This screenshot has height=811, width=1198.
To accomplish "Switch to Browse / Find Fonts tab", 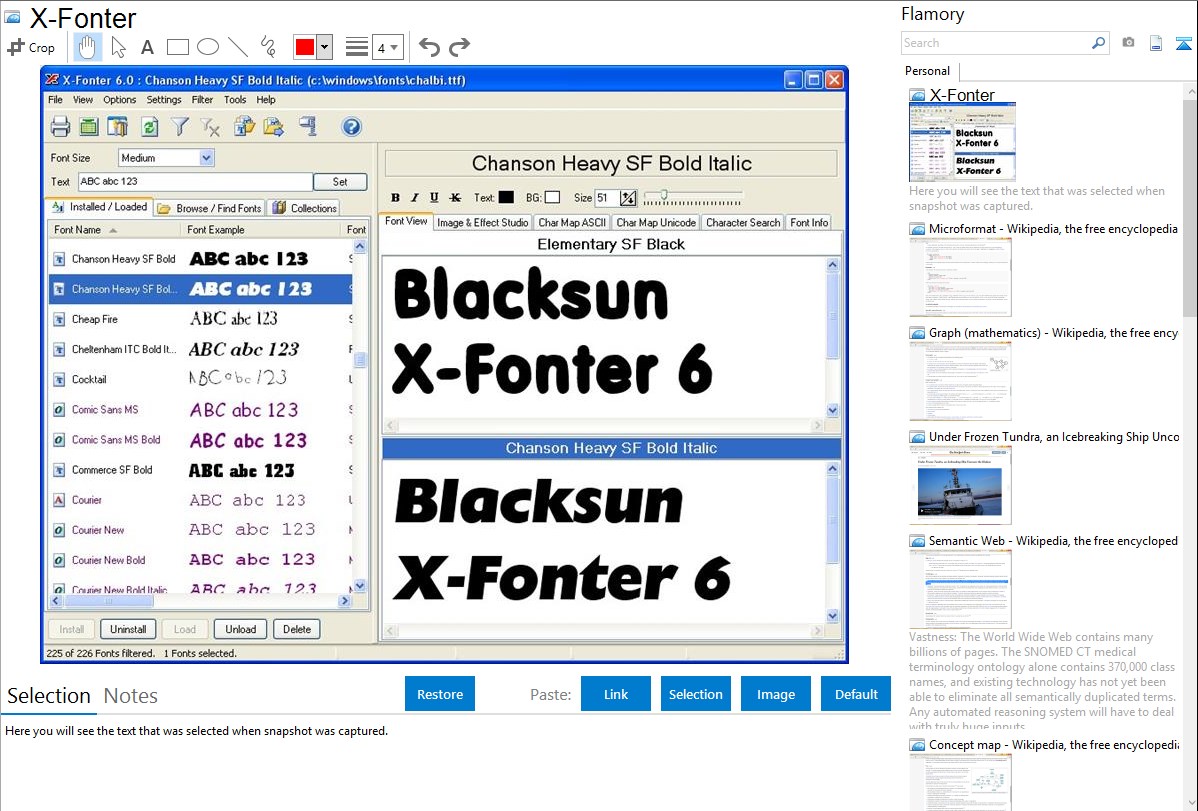I will point(209,208).
